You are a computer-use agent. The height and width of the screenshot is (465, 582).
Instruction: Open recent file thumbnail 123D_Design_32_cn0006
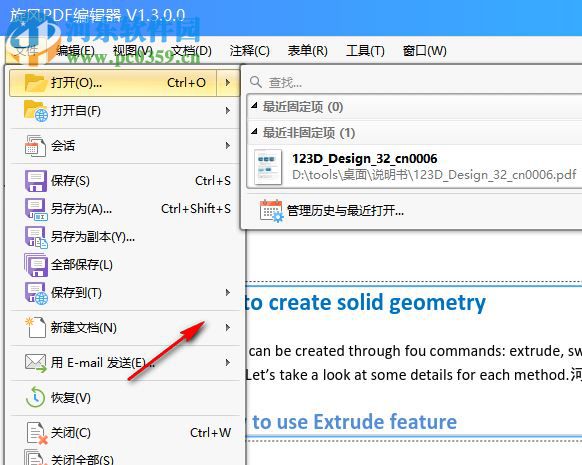coord(268,167)
